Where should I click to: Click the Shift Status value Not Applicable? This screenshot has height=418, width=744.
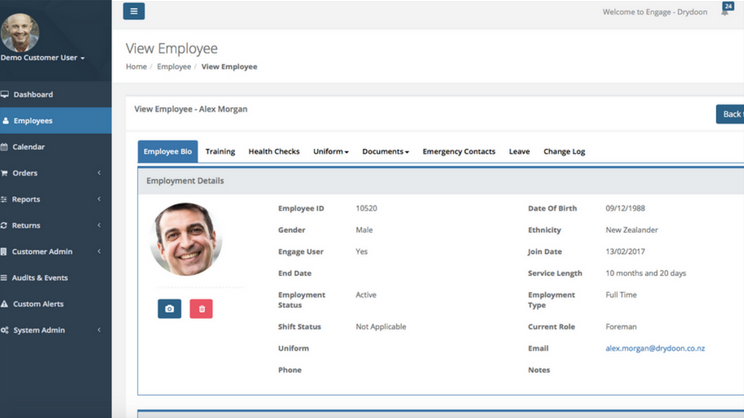381,327
